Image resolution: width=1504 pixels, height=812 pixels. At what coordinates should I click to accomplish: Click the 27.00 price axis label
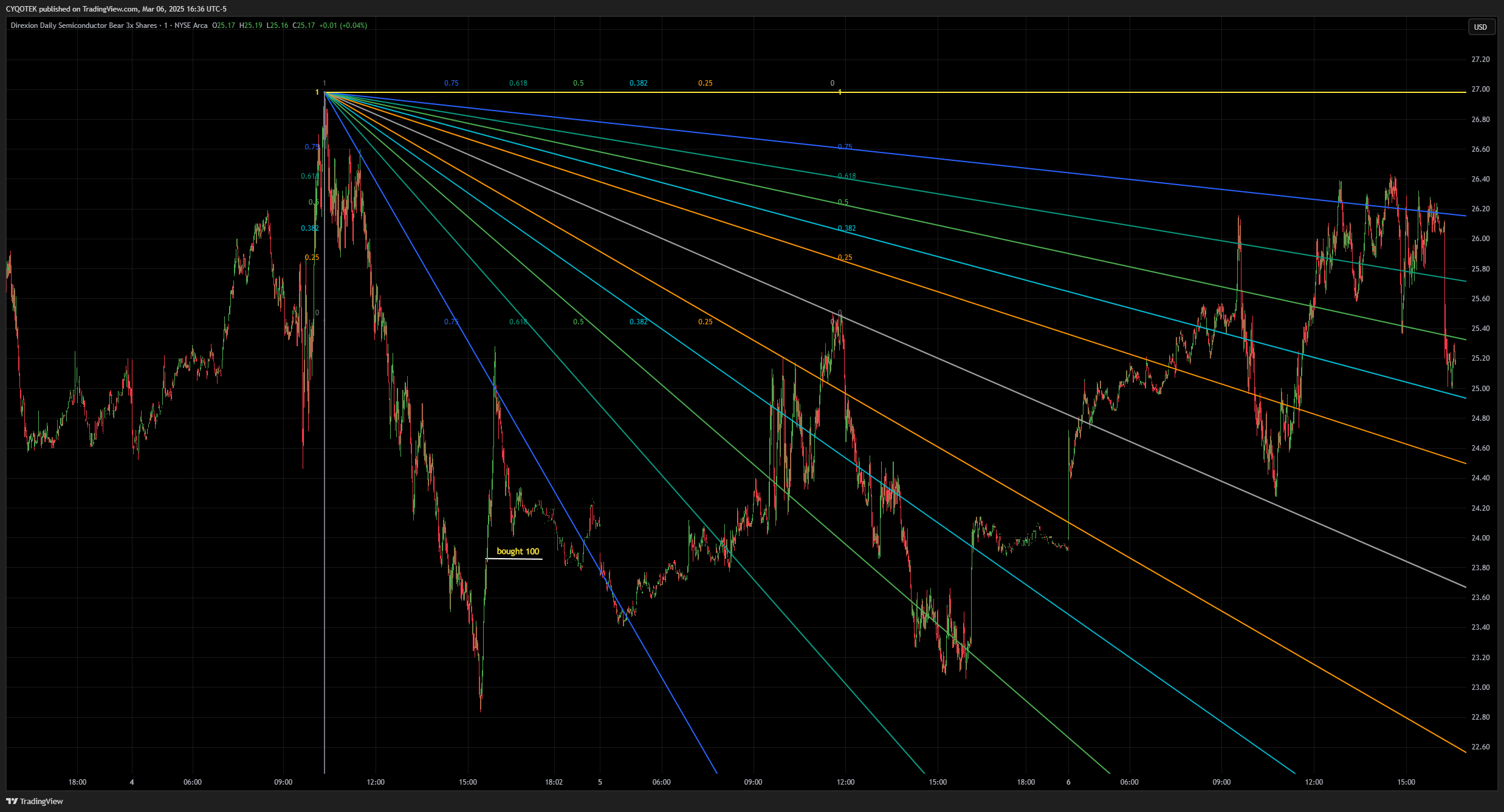1480,89
